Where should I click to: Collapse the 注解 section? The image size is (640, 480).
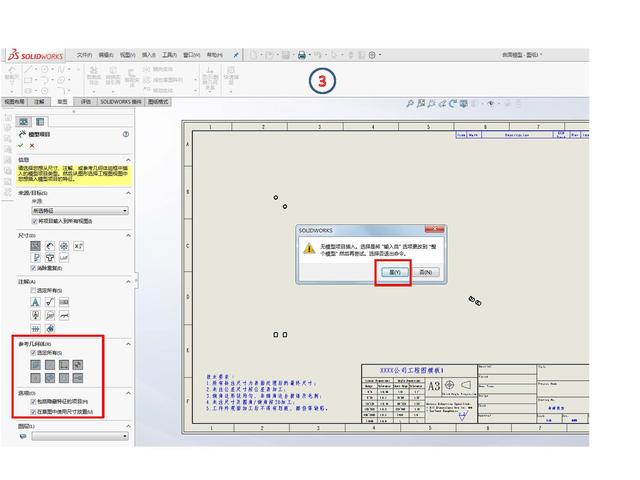[x=128, y=282]
